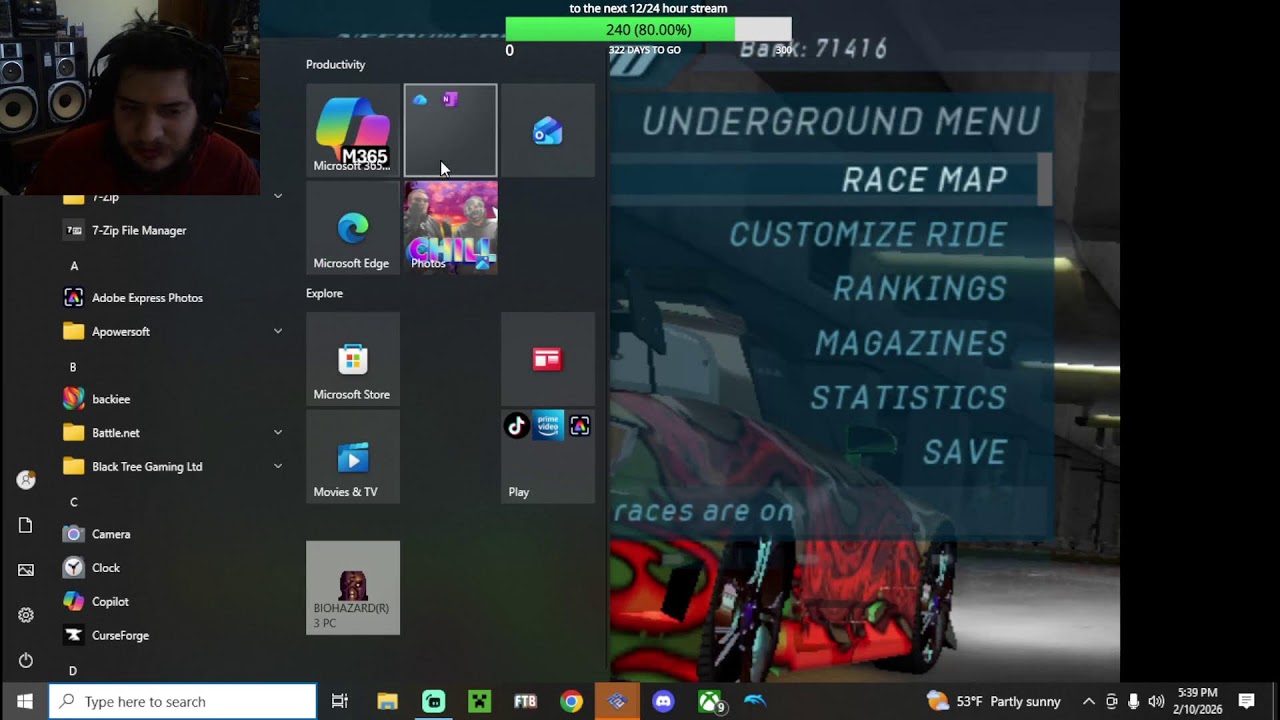Screen dimensions: 1280x720
Task: Expand the Apowersoft folder
Action: [x=278, y=331]
